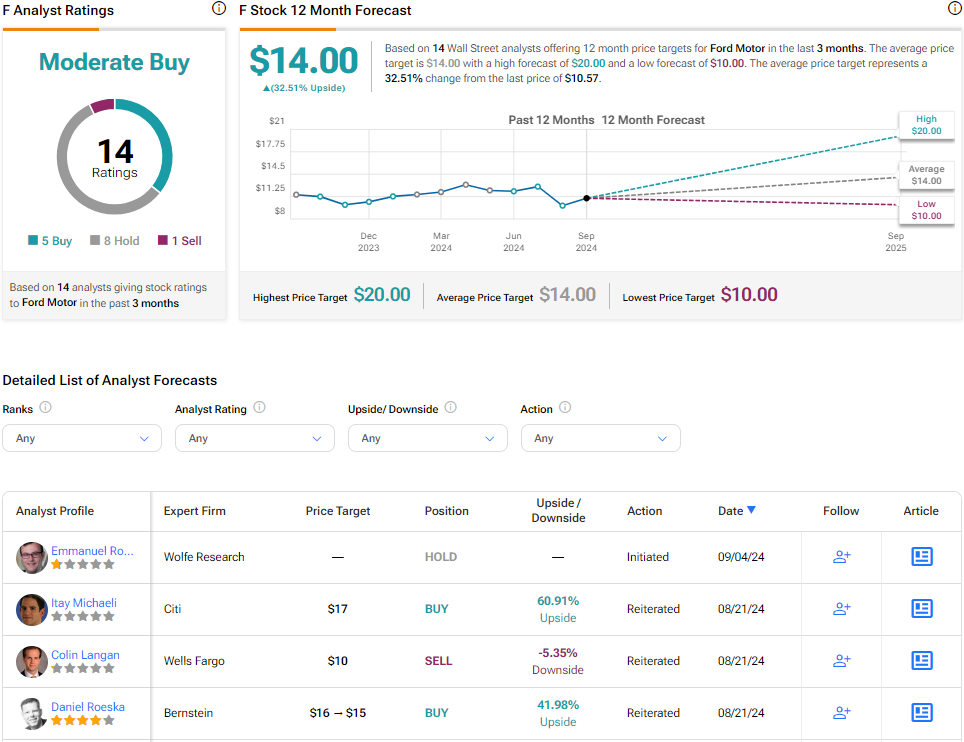
Task: Expand the Analyst Rating dropdown
Action: pyautogui.click(x=254, y=438)
